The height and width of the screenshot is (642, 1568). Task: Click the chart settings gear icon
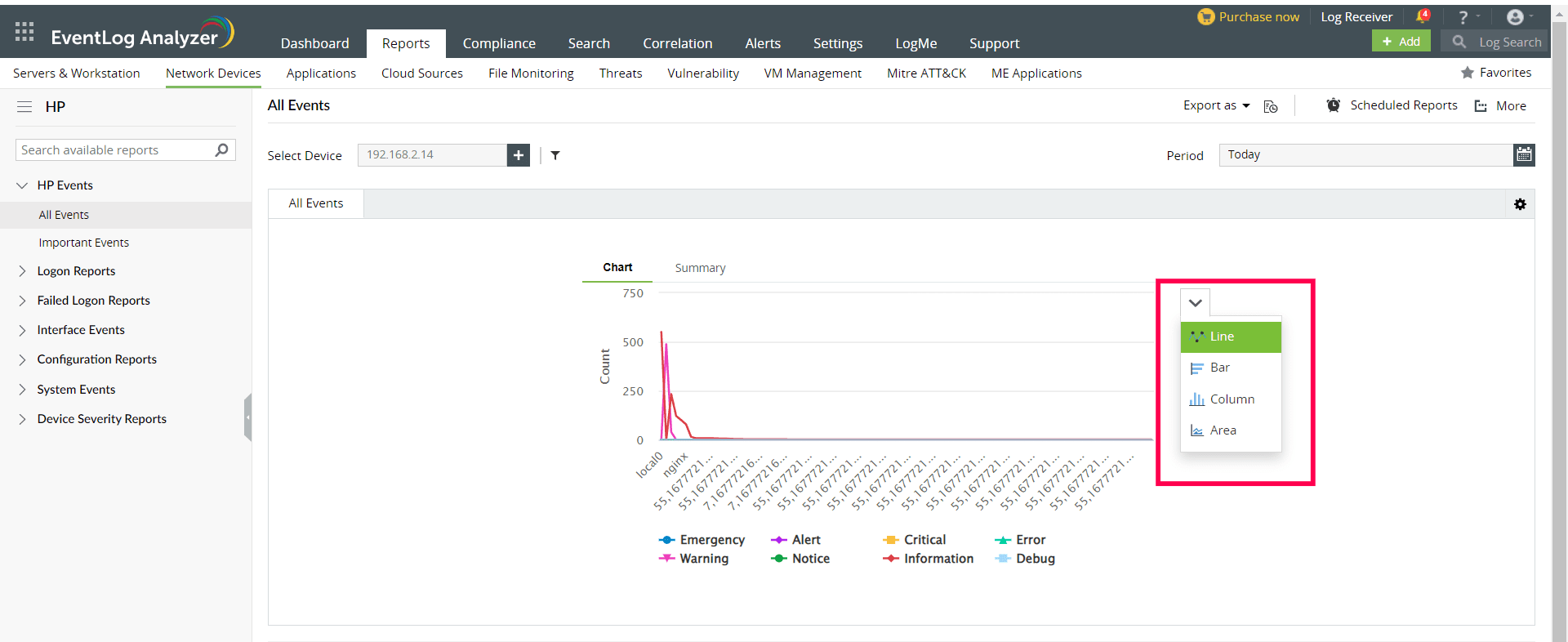click(1520, 204)
